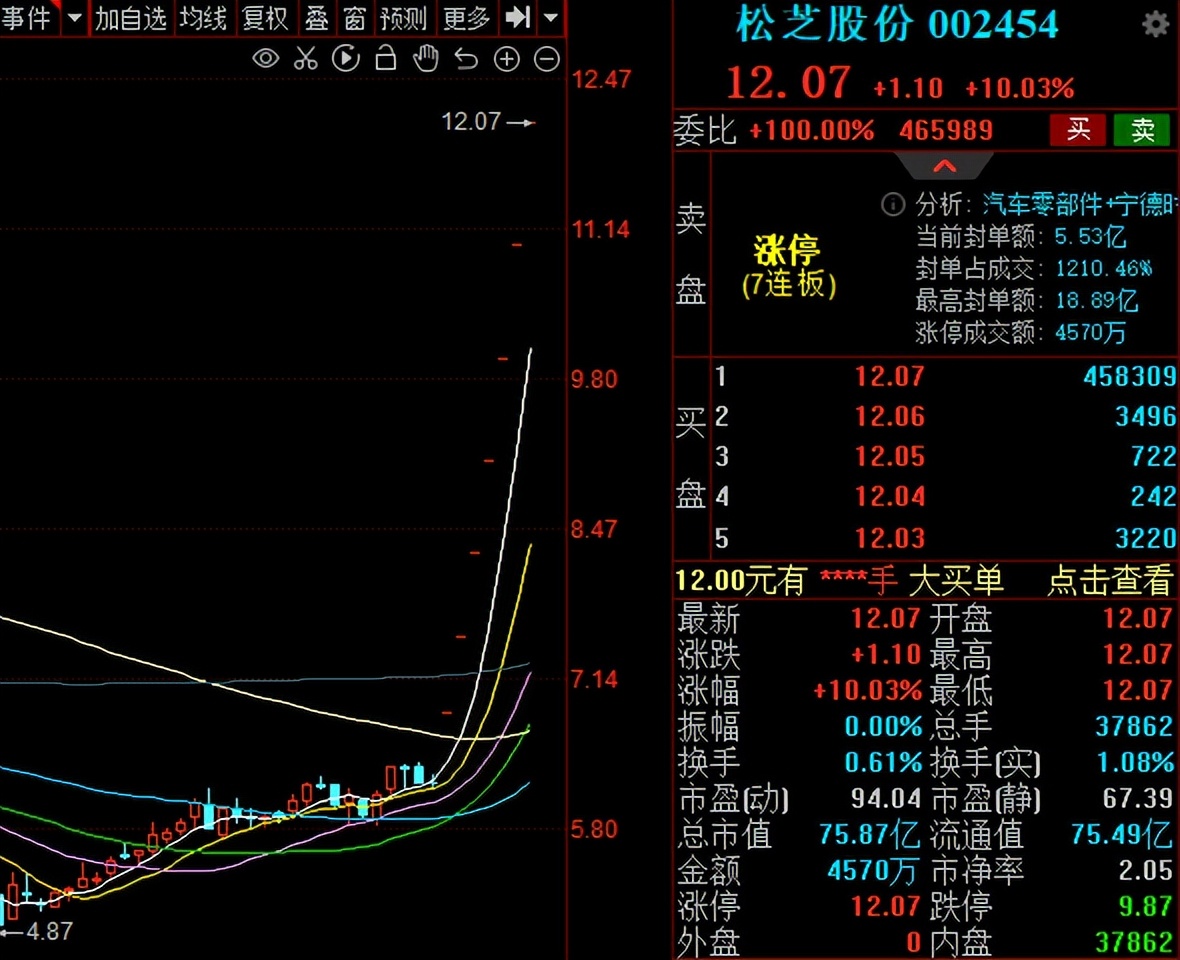Select the scissors cut tool
Screen dimensions: 1180x960
coord(306,58)
